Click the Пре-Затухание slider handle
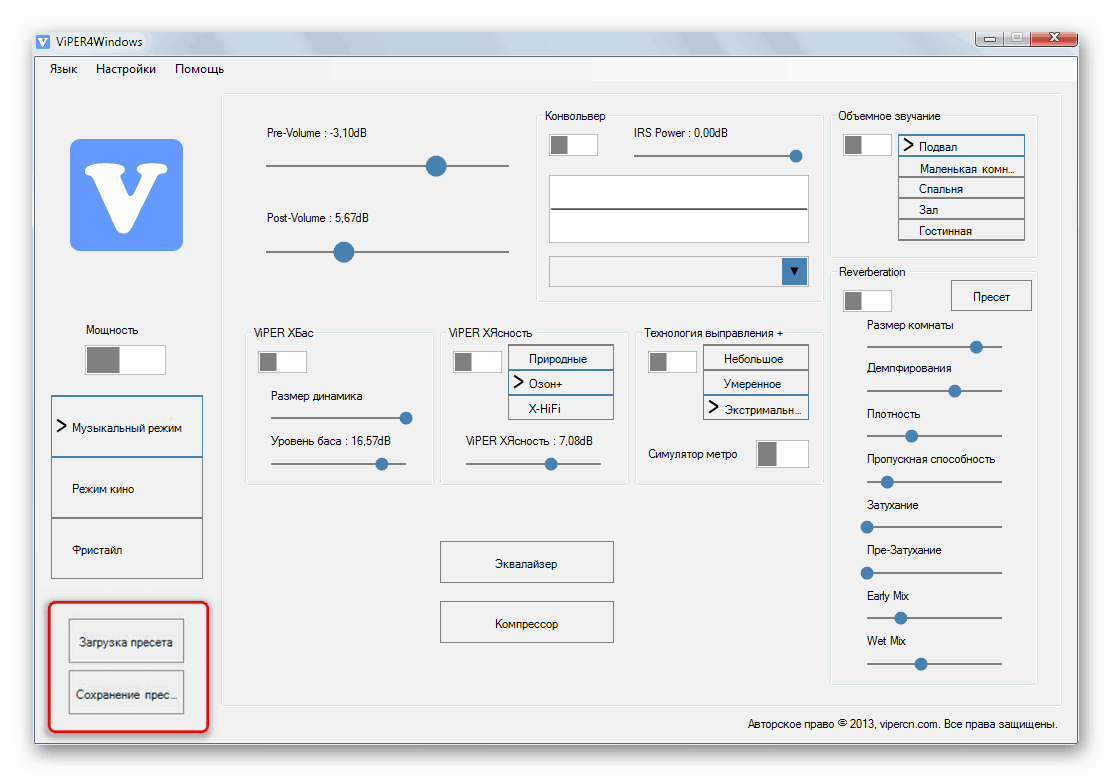The image size is (1112, 778). click(x=867, y=573)
